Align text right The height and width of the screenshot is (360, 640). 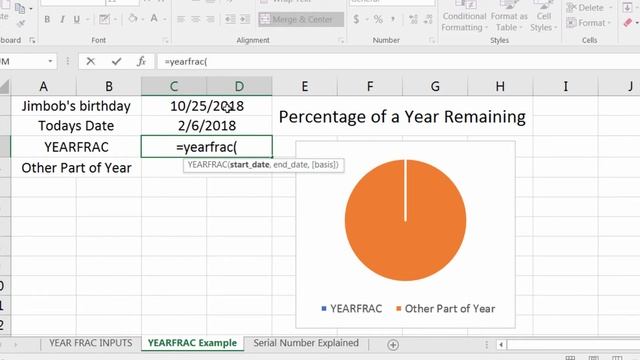point(210,20)
